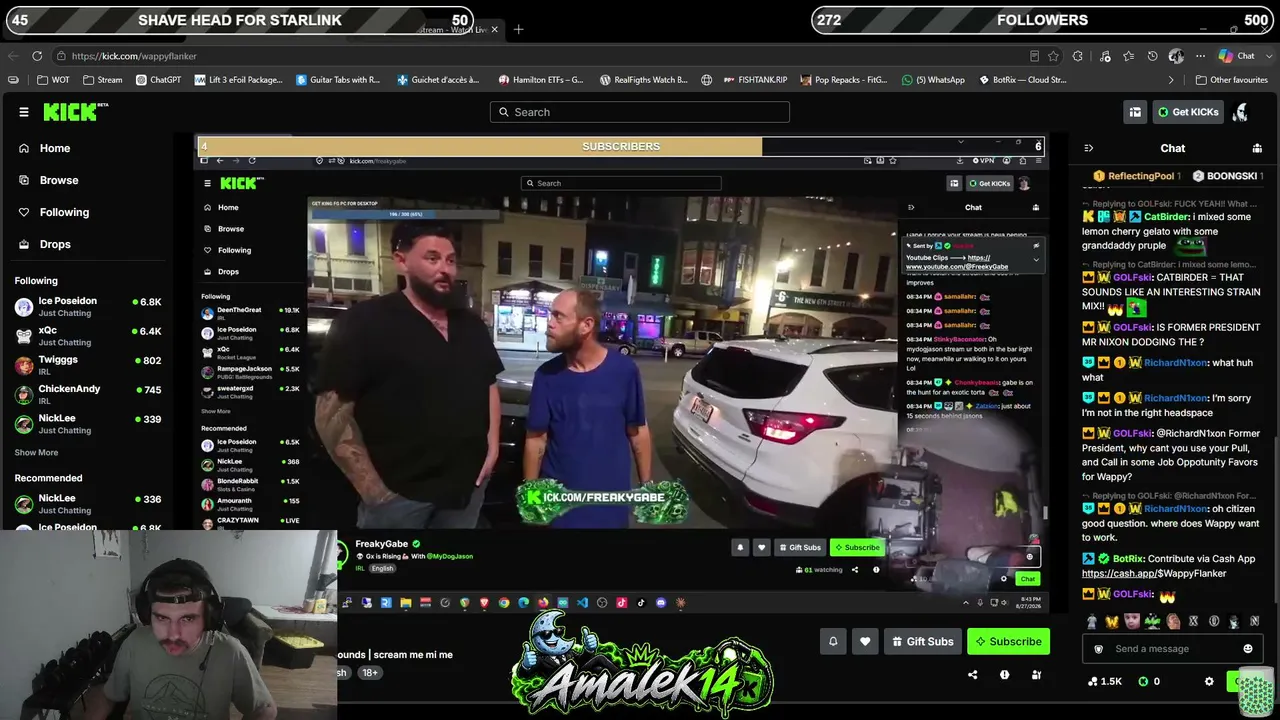Share the stream via share icon
Screen dimensions: 1280x720
972,675
